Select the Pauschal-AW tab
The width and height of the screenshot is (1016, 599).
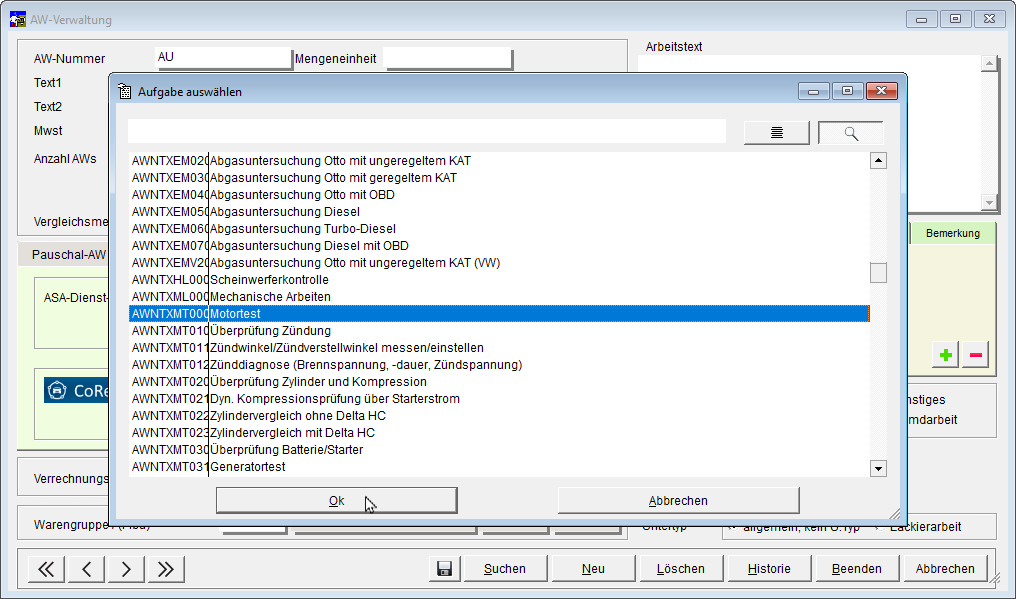(x=69, y=255)
